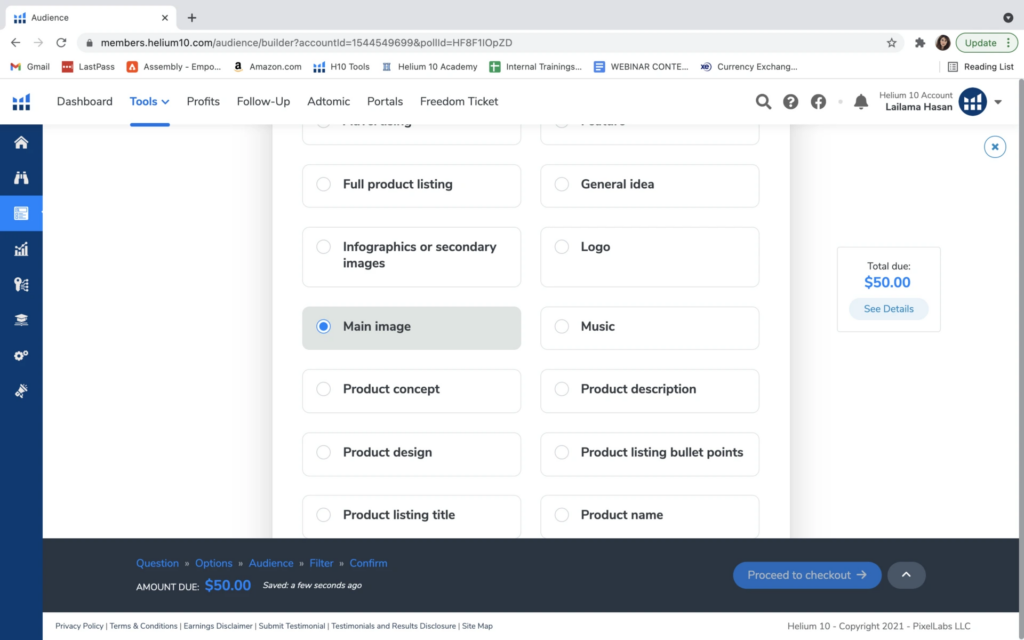This screenshot has height=640, width=1024.
Task: Select the bar chart analytics sidebar icon
Action: [21, 249]
